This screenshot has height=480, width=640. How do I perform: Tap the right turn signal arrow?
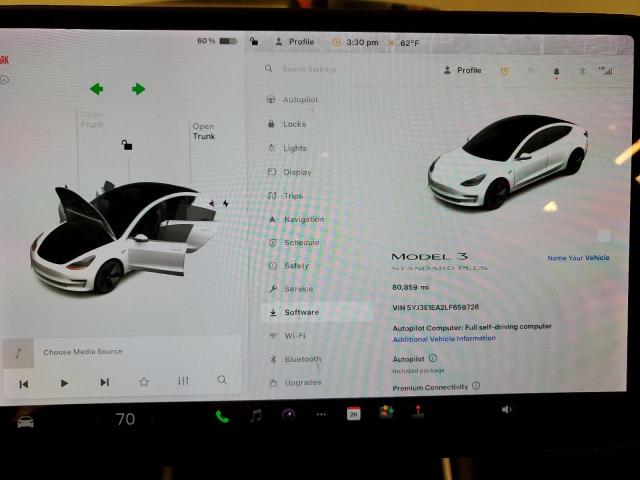(138, 89)
